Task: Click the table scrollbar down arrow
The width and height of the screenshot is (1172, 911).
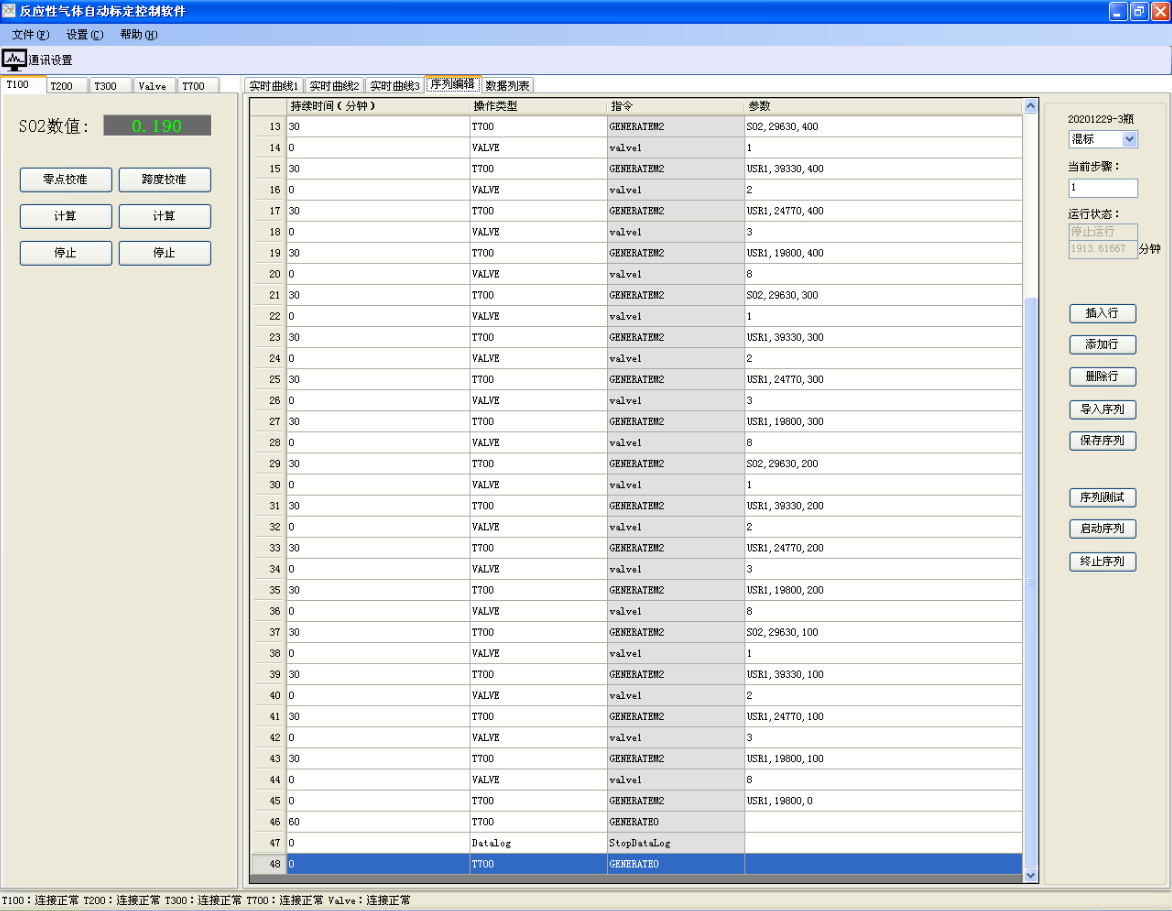Action: coord(1031,875)
